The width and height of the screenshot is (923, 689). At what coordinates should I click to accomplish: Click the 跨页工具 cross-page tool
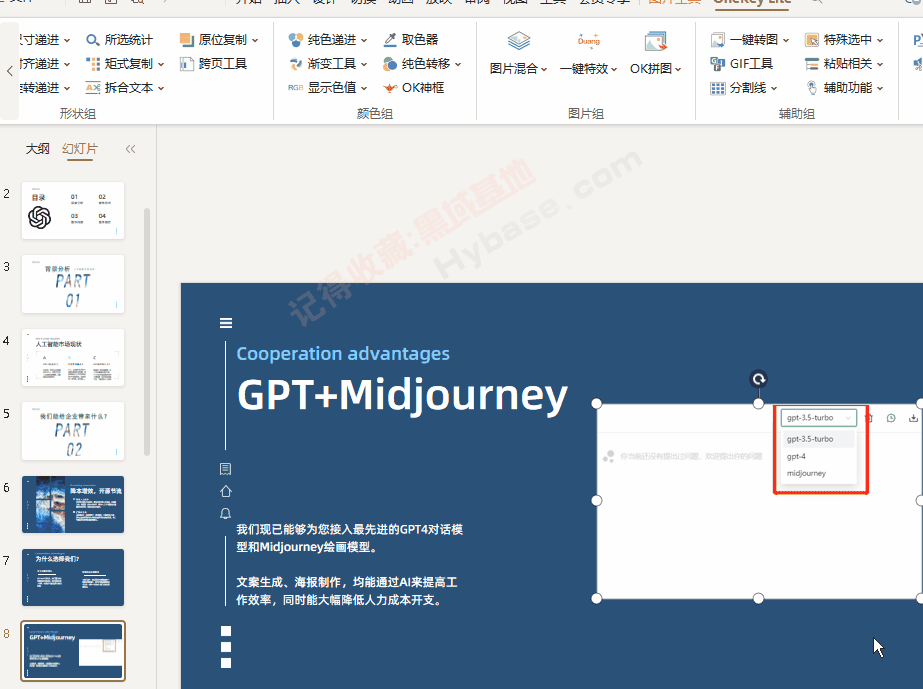[x=213, y=64]
